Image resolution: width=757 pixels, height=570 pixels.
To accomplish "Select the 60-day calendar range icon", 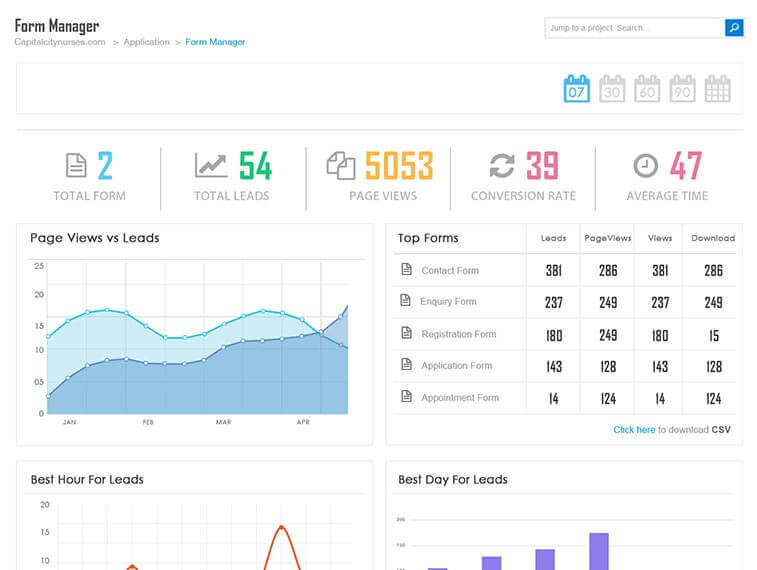I will tap(647, 89).
